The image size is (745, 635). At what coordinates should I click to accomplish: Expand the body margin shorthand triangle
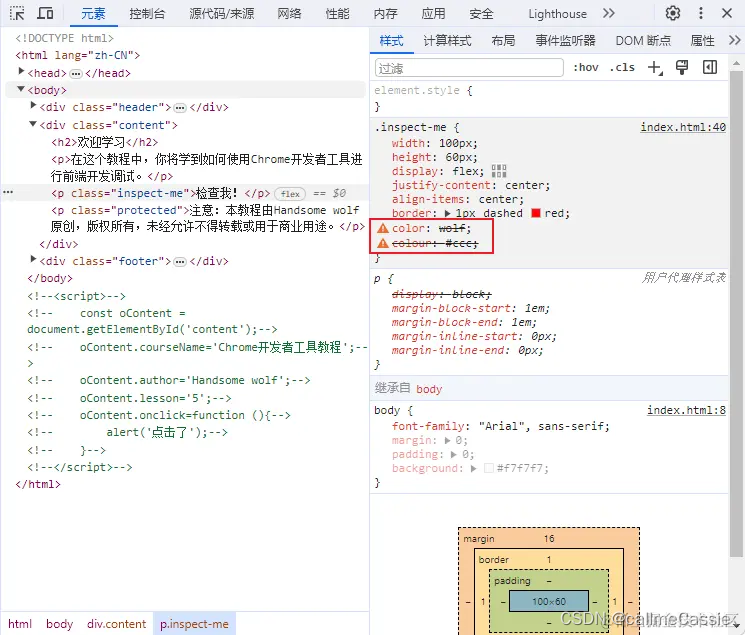[x=448, y=441]
